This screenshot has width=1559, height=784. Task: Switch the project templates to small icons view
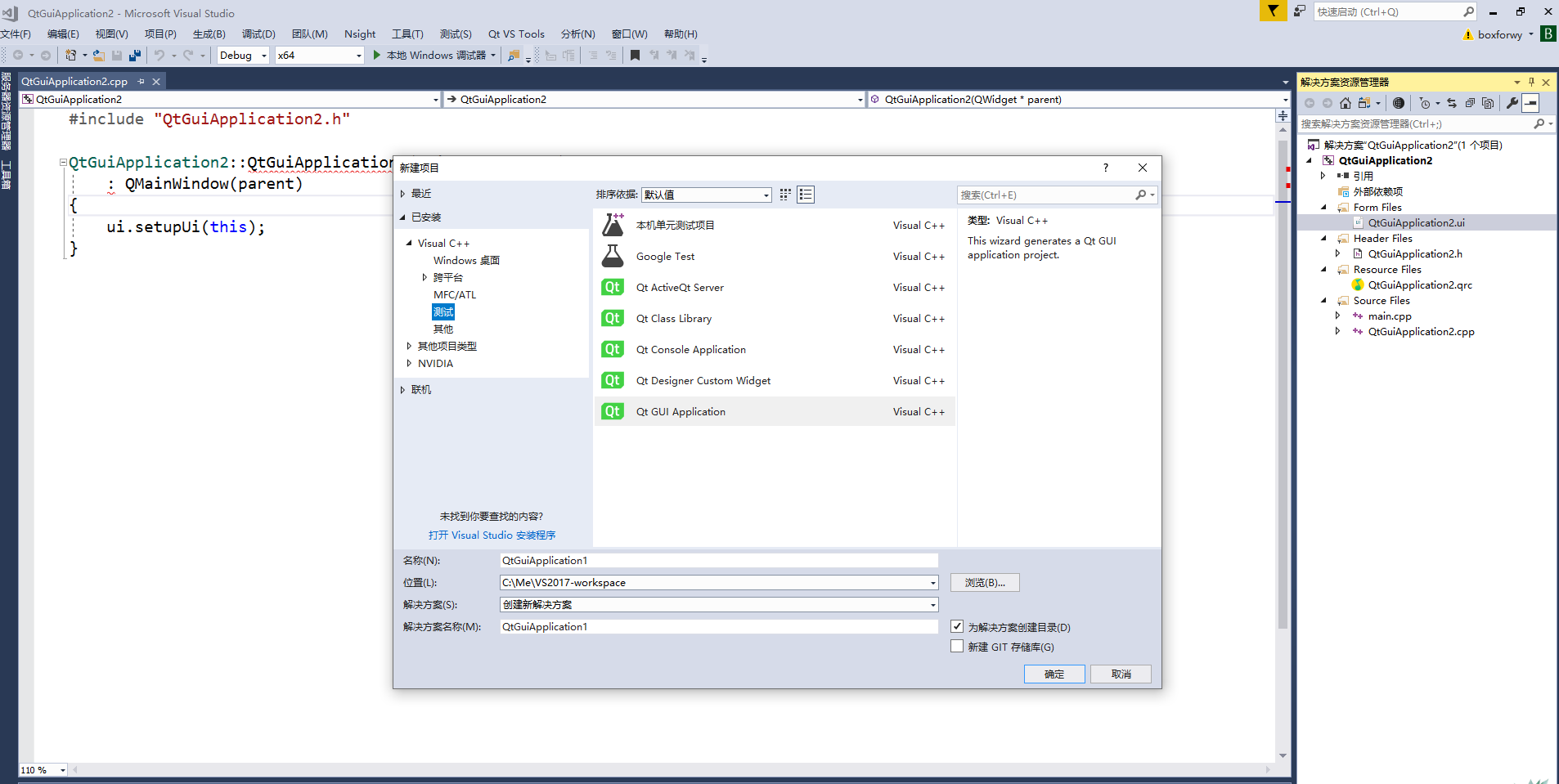point(784,195)
